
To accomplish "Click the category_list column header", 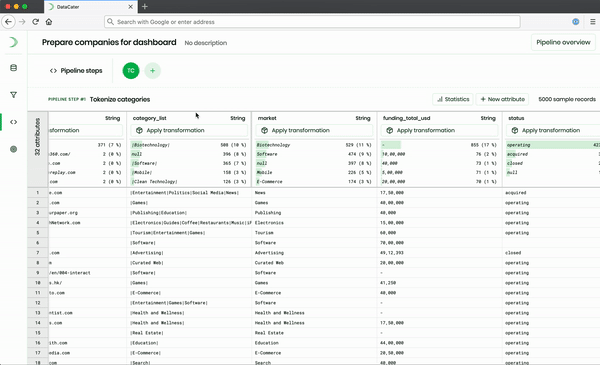I will pyautogui.click(x=149, y=118).
